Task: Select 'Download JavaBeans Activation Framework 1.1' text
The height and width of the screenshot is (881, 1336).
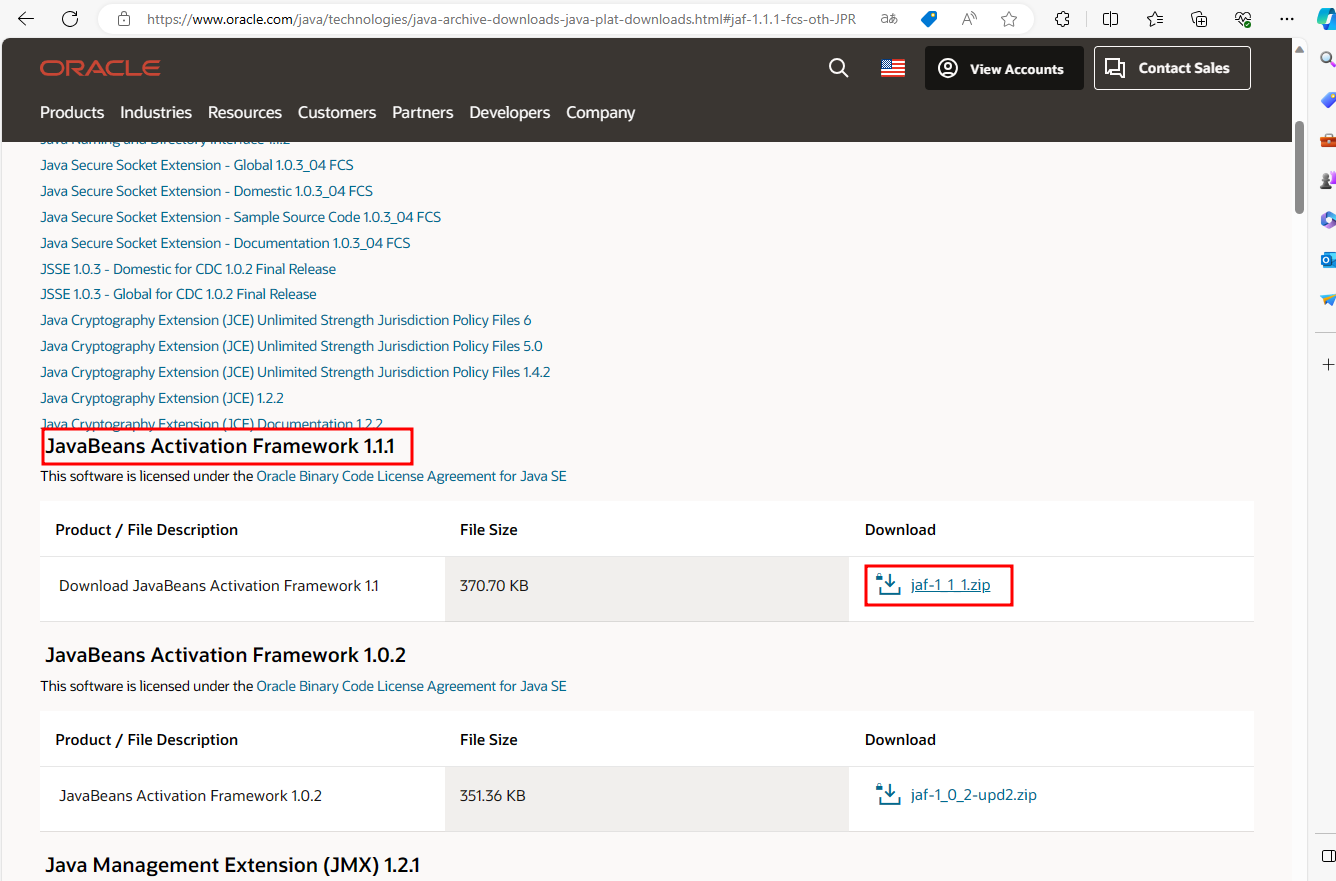Action: click(219, 585)
